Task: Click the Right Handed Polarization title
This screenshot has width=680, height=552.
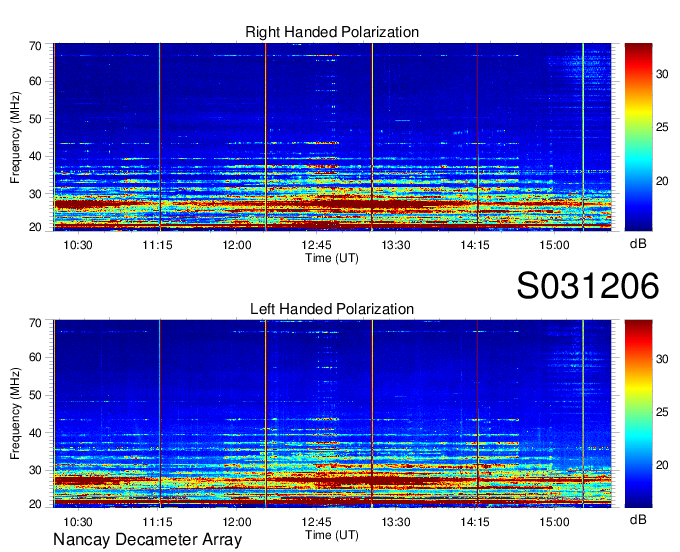Action: (x=332, y=32)
